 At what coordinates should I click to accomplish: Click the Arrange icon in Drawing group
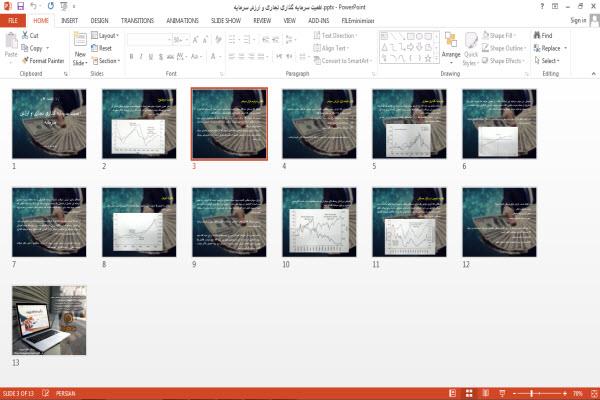(x=451, y=40)
